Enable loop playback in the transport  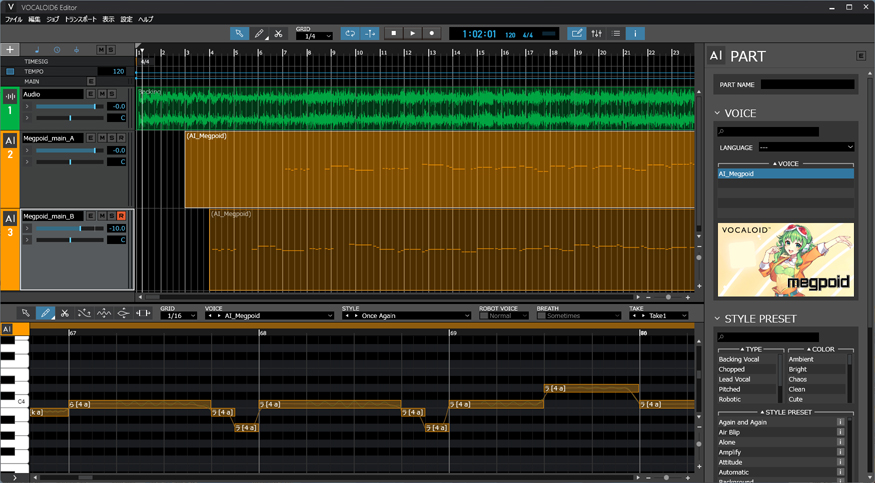click(x=350, y=33)
